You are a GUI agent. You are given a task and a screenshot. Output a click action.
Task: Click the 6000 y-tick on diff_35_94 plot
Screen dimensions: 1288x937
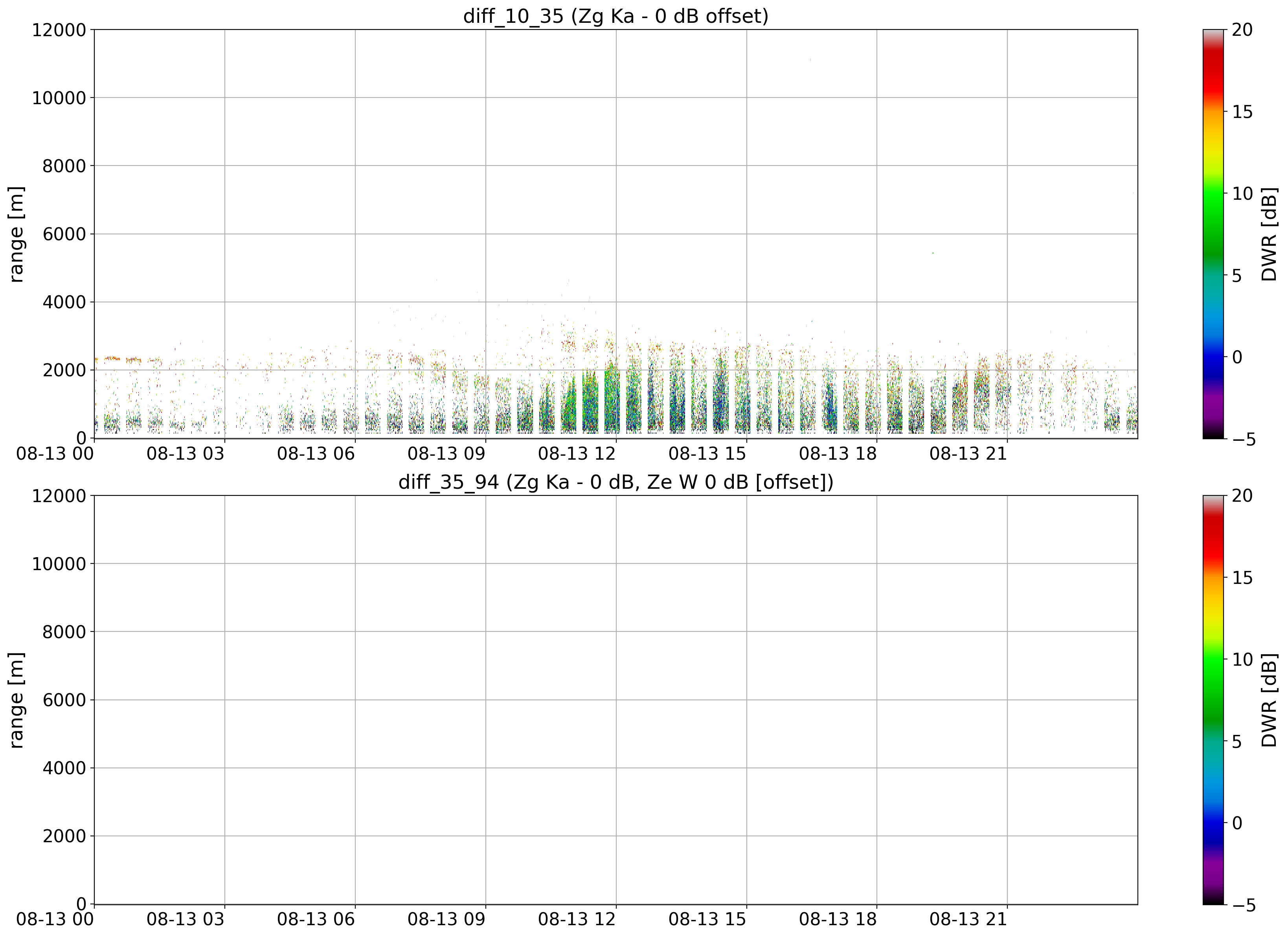(64, 700)
